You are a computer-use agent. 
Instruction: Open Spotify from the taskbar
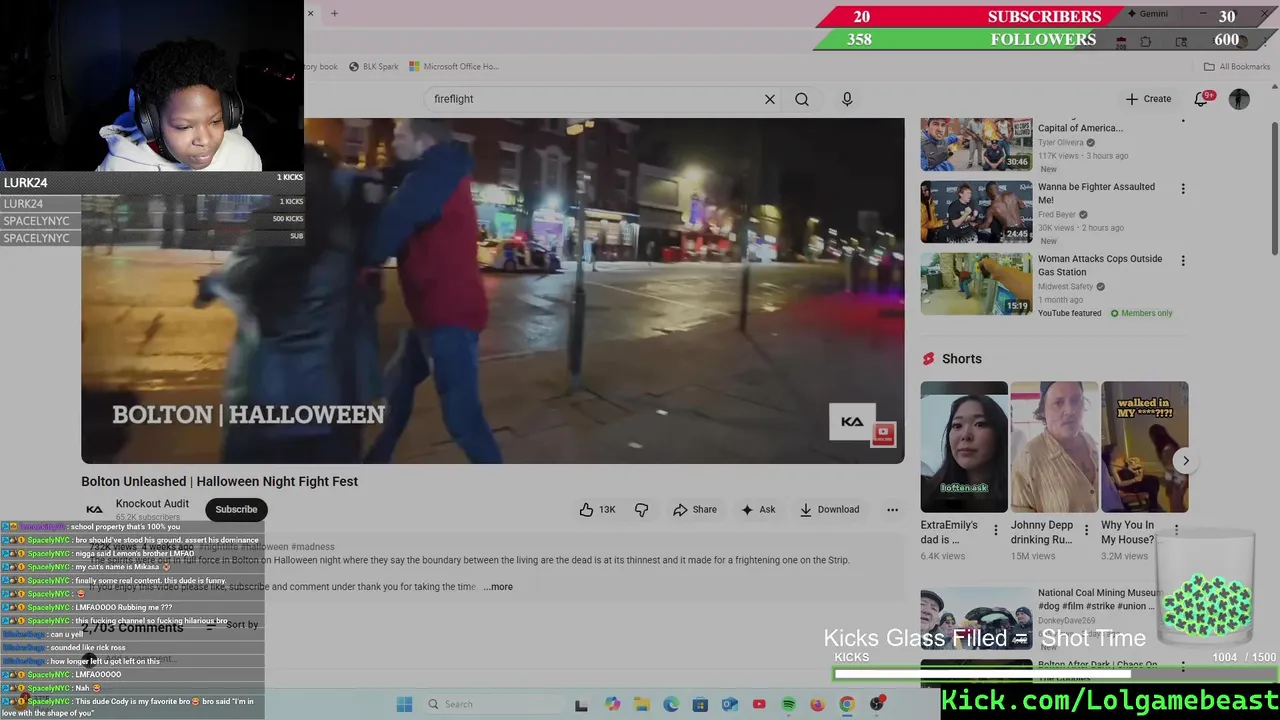pyautogui.click(x=788, y=704)
